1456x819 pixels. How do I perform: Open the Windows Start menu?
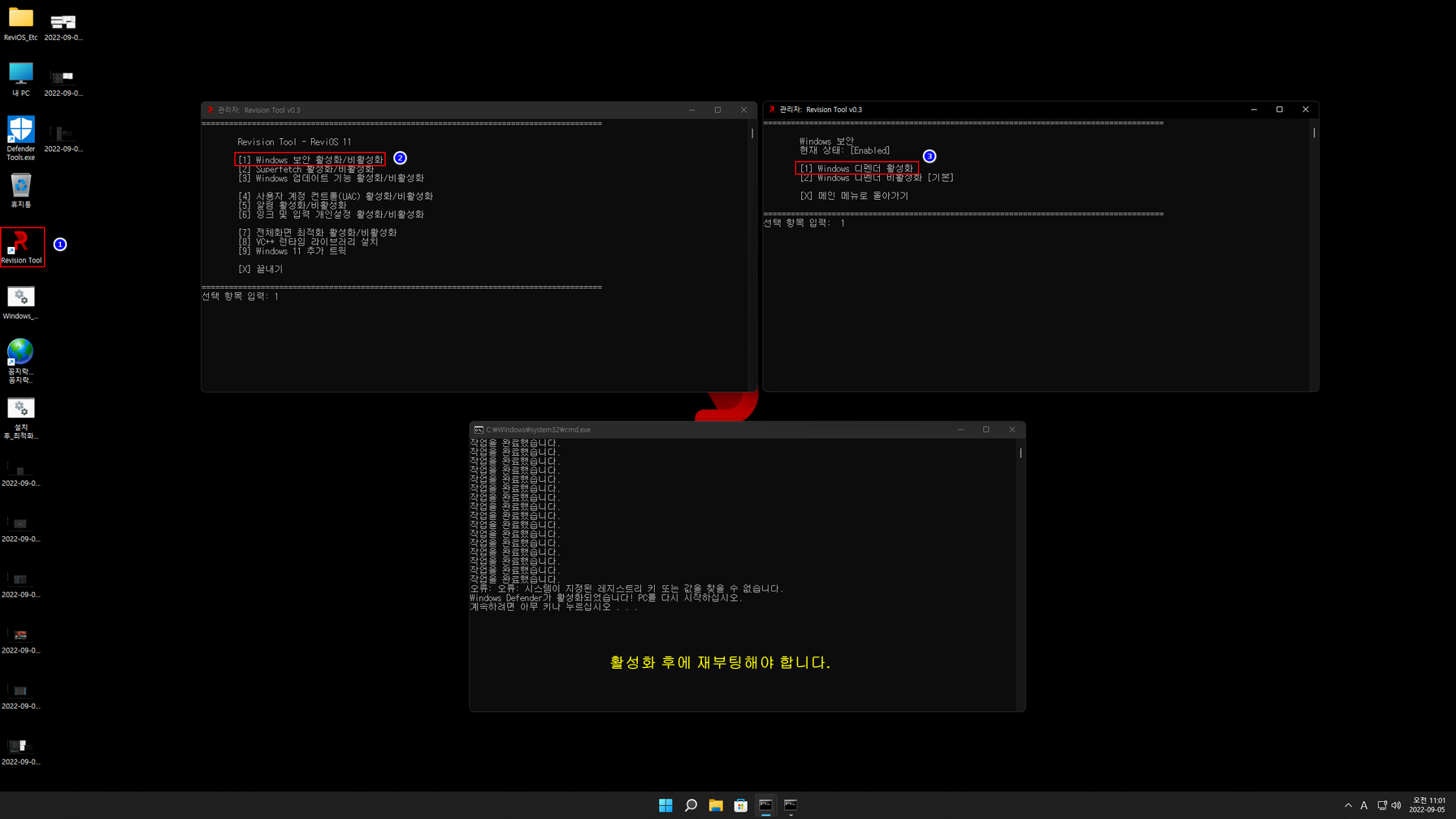tap(665, 805)
